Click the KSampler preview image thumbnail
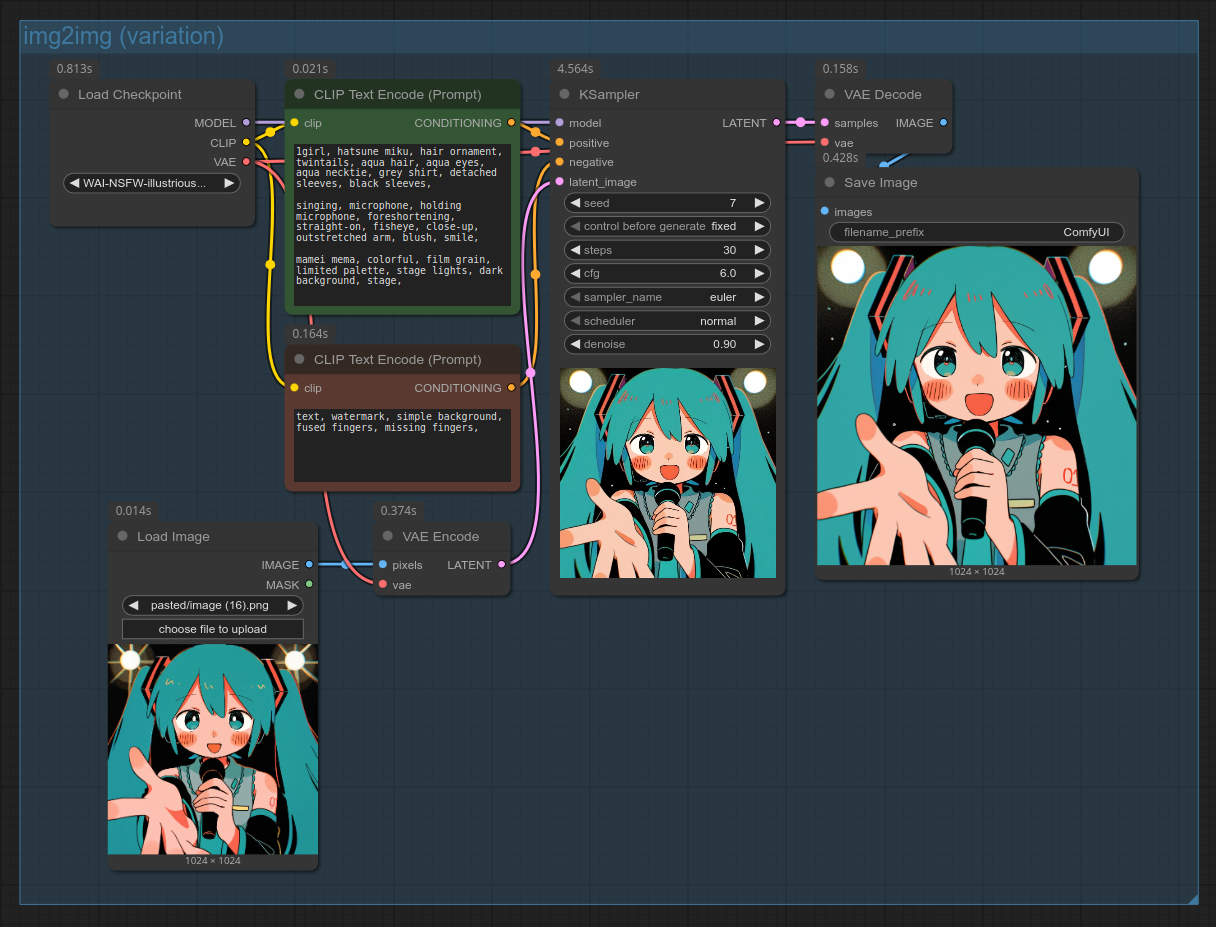Viewport: 1216px width, 927px height. (668, 473)
